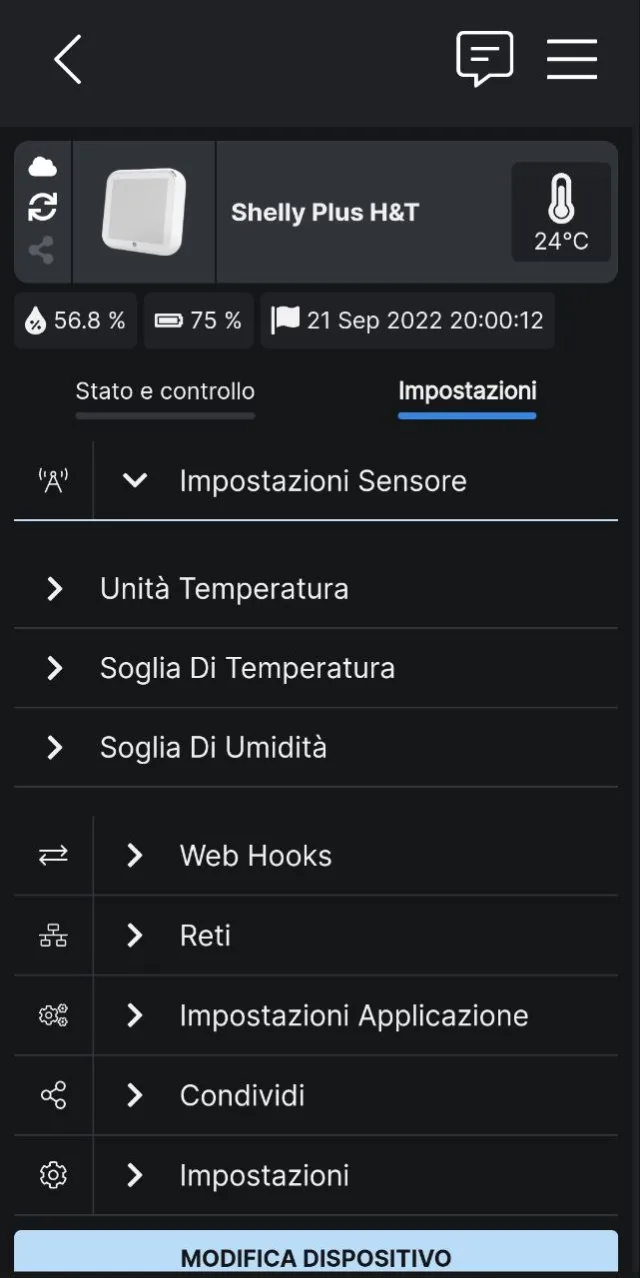Select the network icon beside Reti
The width and height of the screenshot is (640, 1278).
[52, 935]
